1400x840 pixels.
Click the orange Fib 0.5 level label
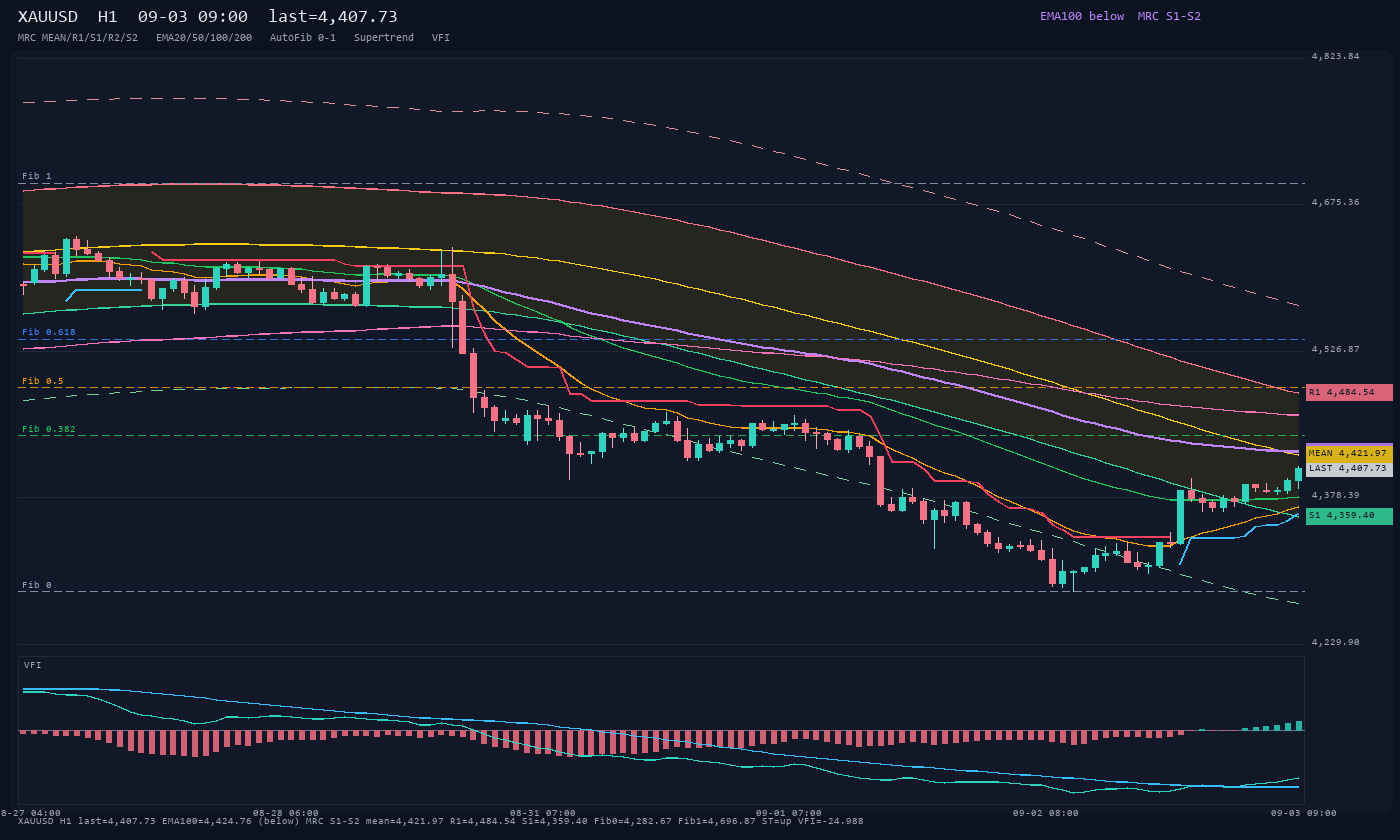[x=43, y=381]
